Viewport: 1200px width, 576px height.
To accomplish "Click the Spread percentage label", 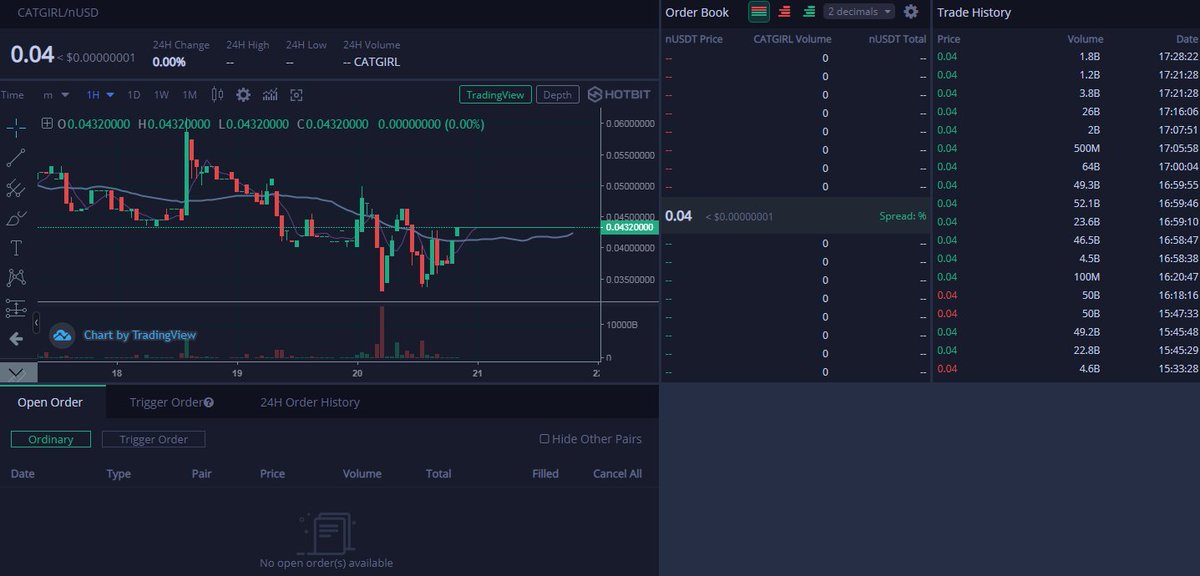I will click(903, 216).
